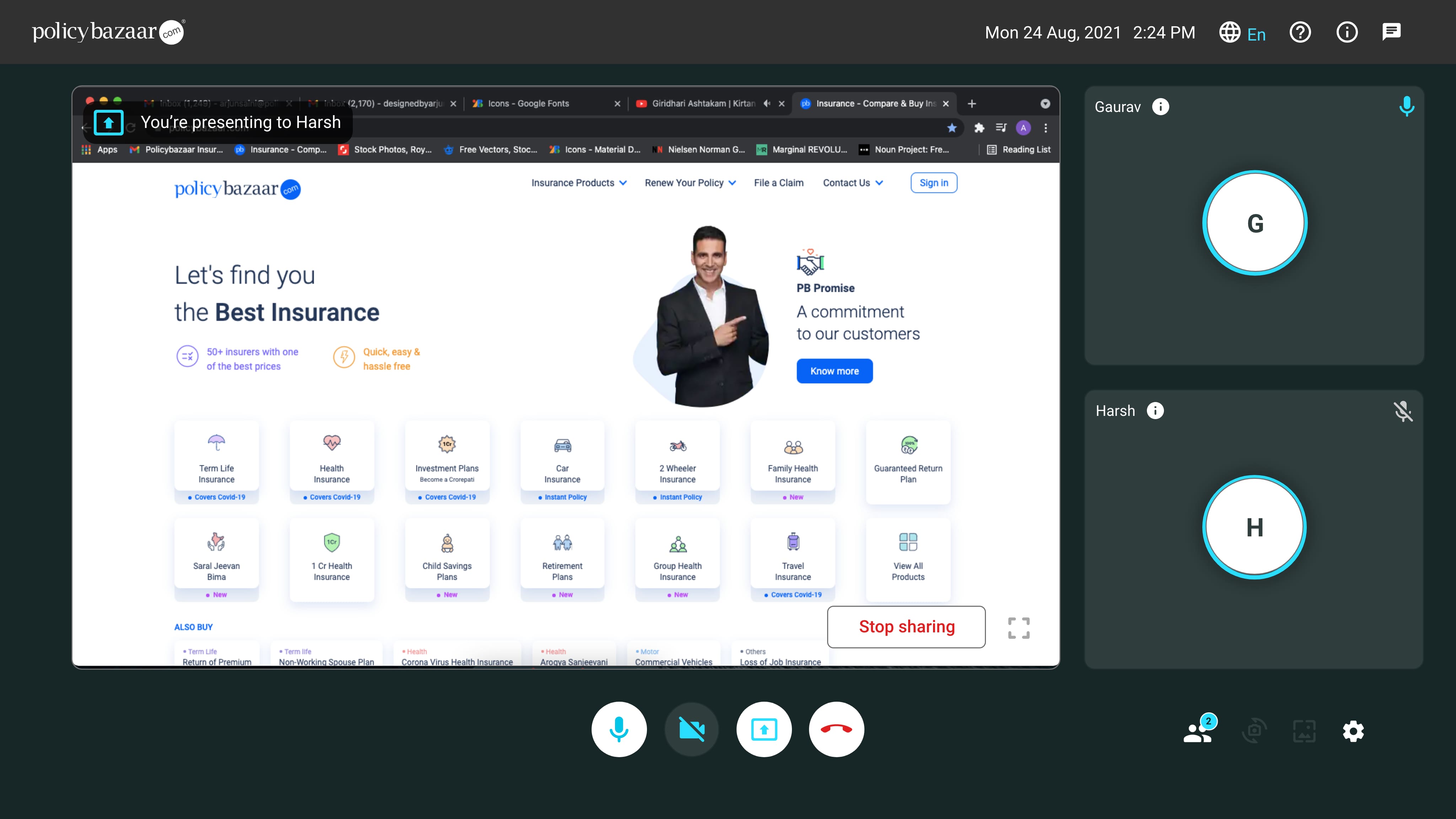The height and width of the screenshot is (819, 1456).
Task: Click the Stop sharing button
Action: coord(906,627)
